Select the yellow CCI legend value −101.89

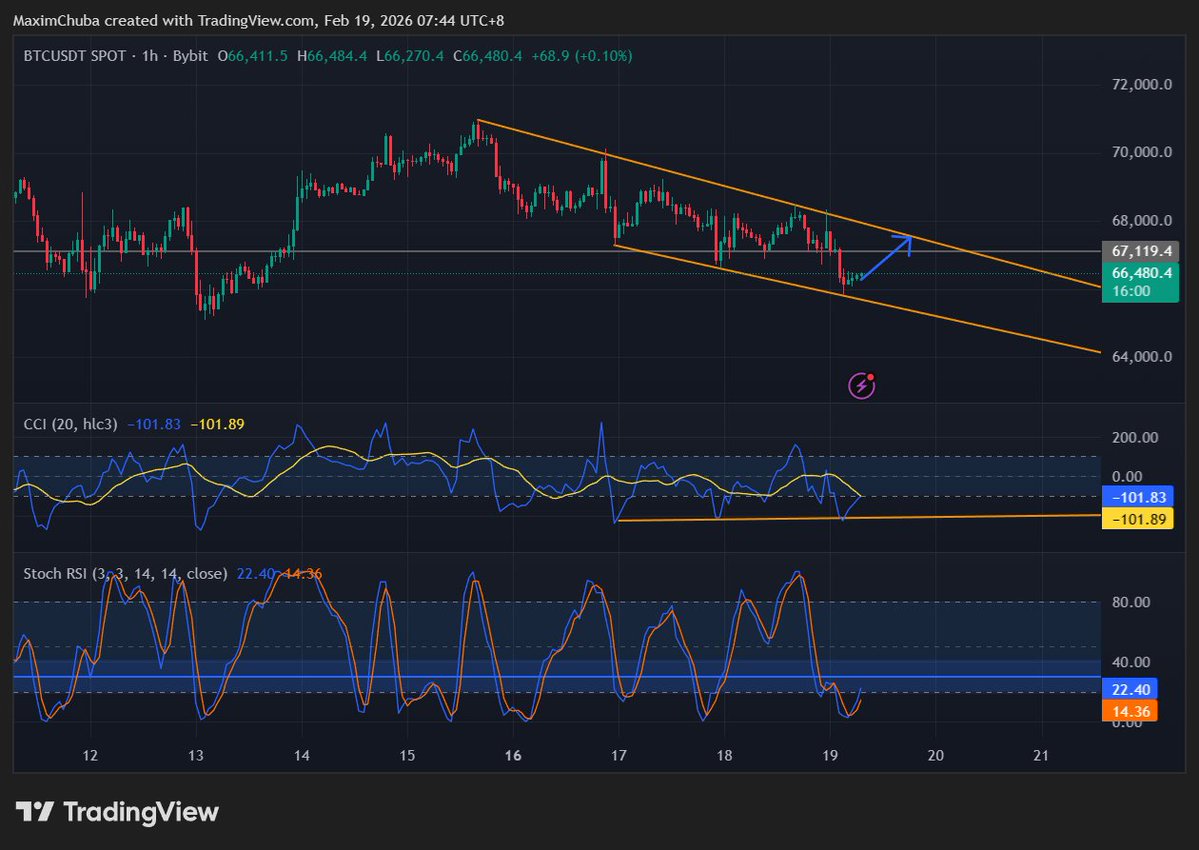click(217, 424)
